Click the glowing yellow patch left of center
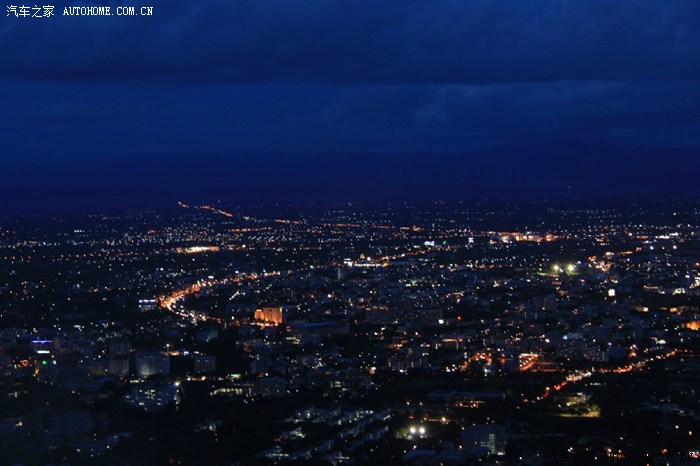The image size is (700, 466). click(x=196, y=249)
